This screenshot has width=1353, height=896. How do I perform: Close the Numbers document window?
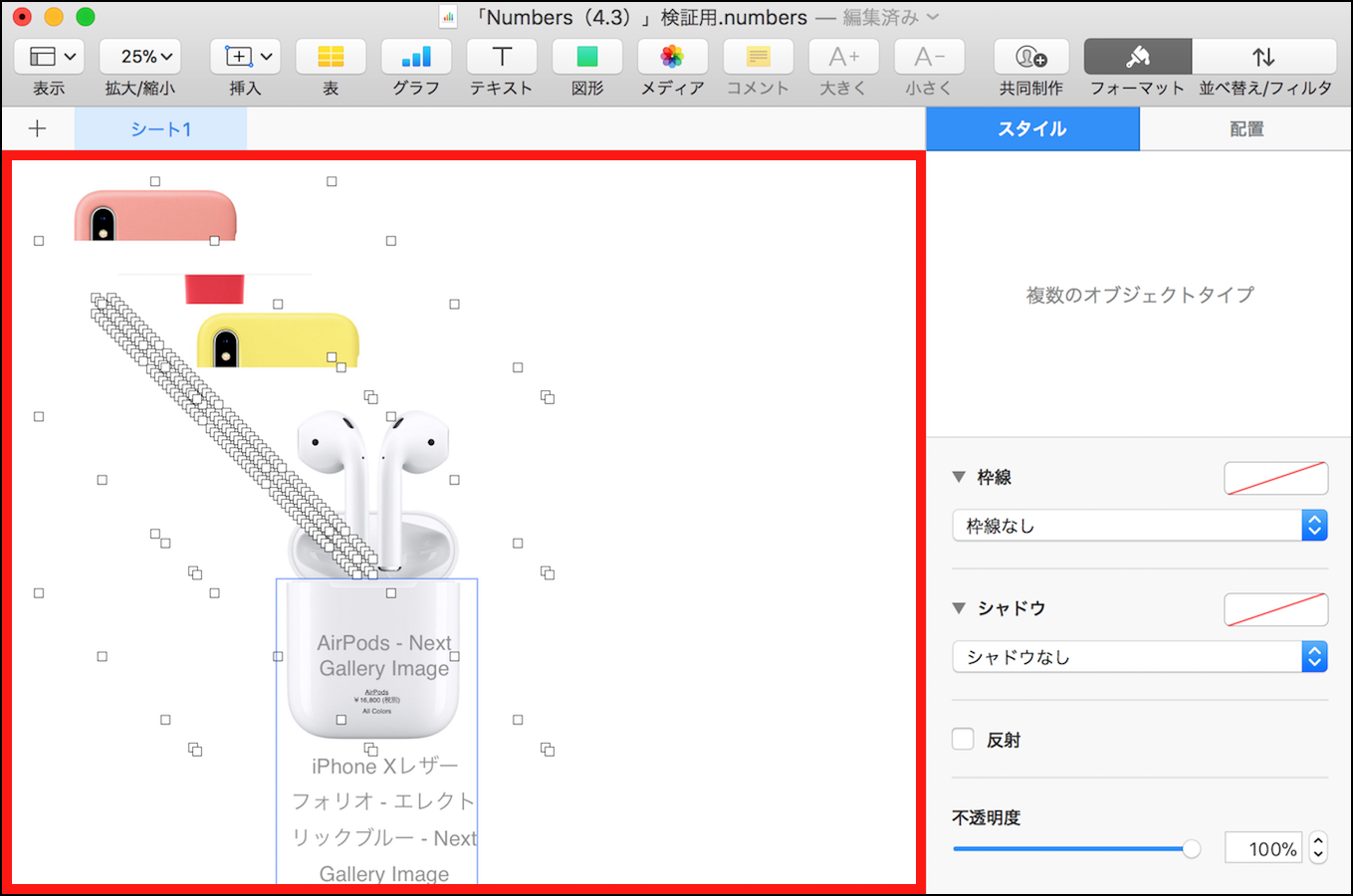point(22,17)
